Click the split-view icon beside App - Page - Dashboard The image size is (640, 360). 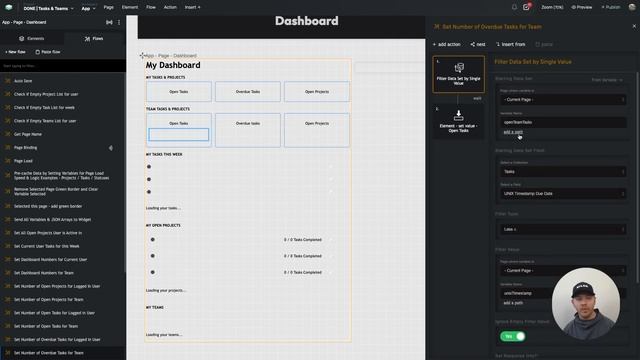[109, 22]
